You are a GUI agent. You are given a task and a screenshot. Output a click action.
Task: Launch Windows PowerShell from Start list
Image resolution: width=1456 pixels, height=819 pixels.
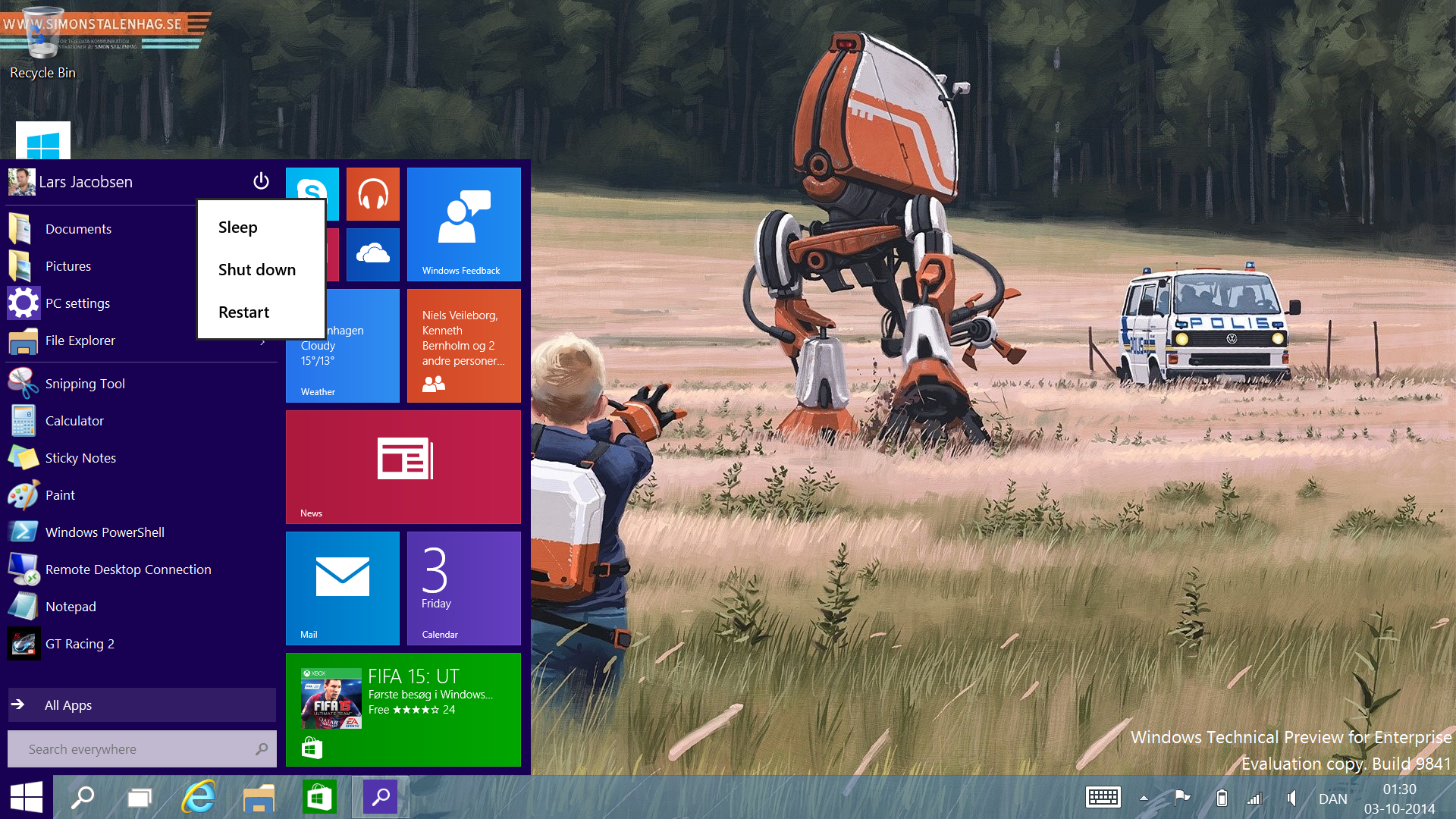105,532
